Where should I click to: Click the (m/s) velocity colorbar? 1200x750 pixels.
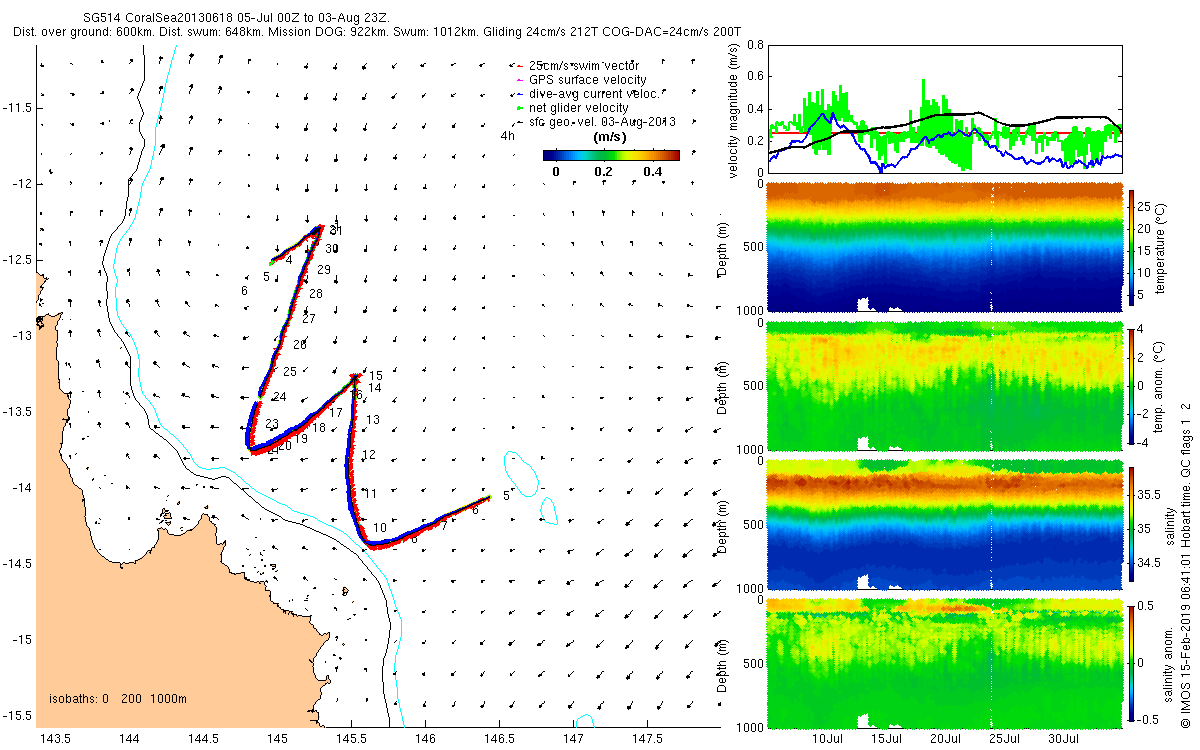(x=611, y=155)
